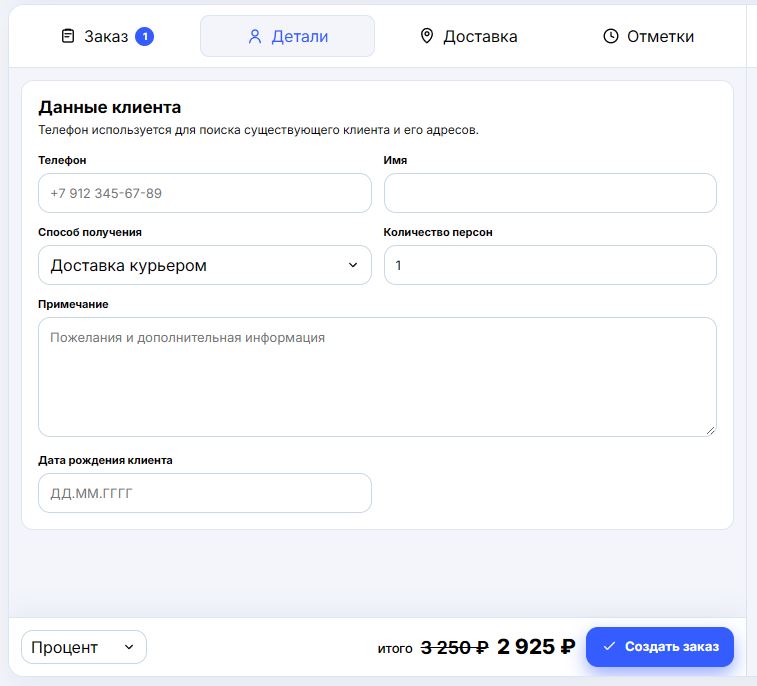Click the Создать заказ button

[659, 647]
